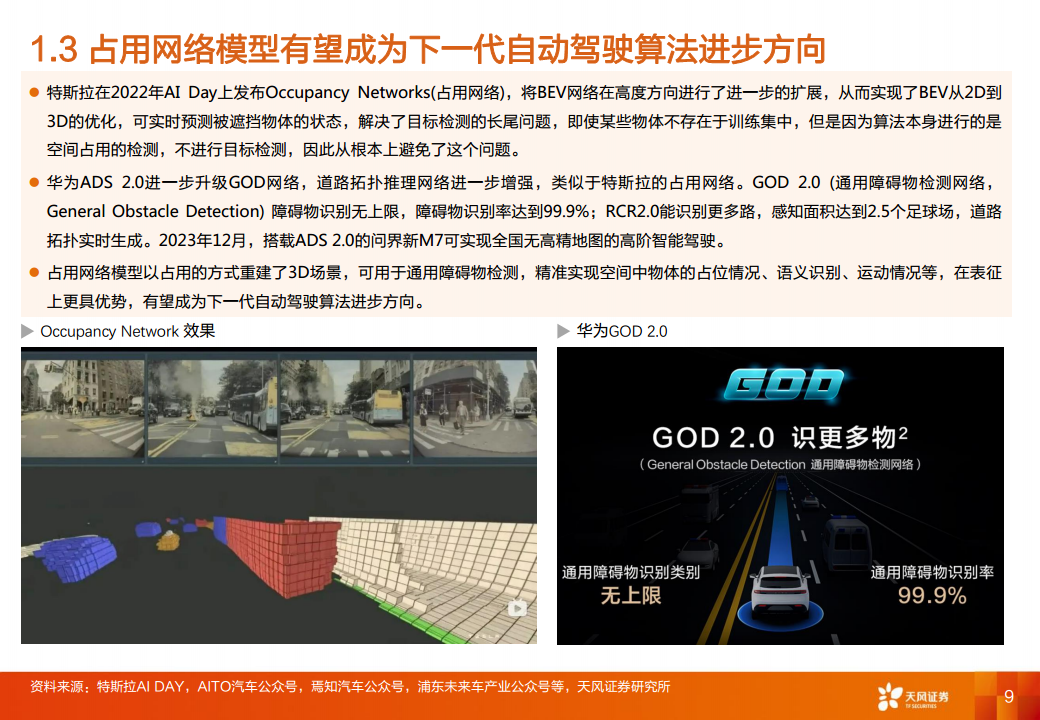Click the 天风证券 logo in footer
This screenshot has height=720, width=1040.
[913, 697]
